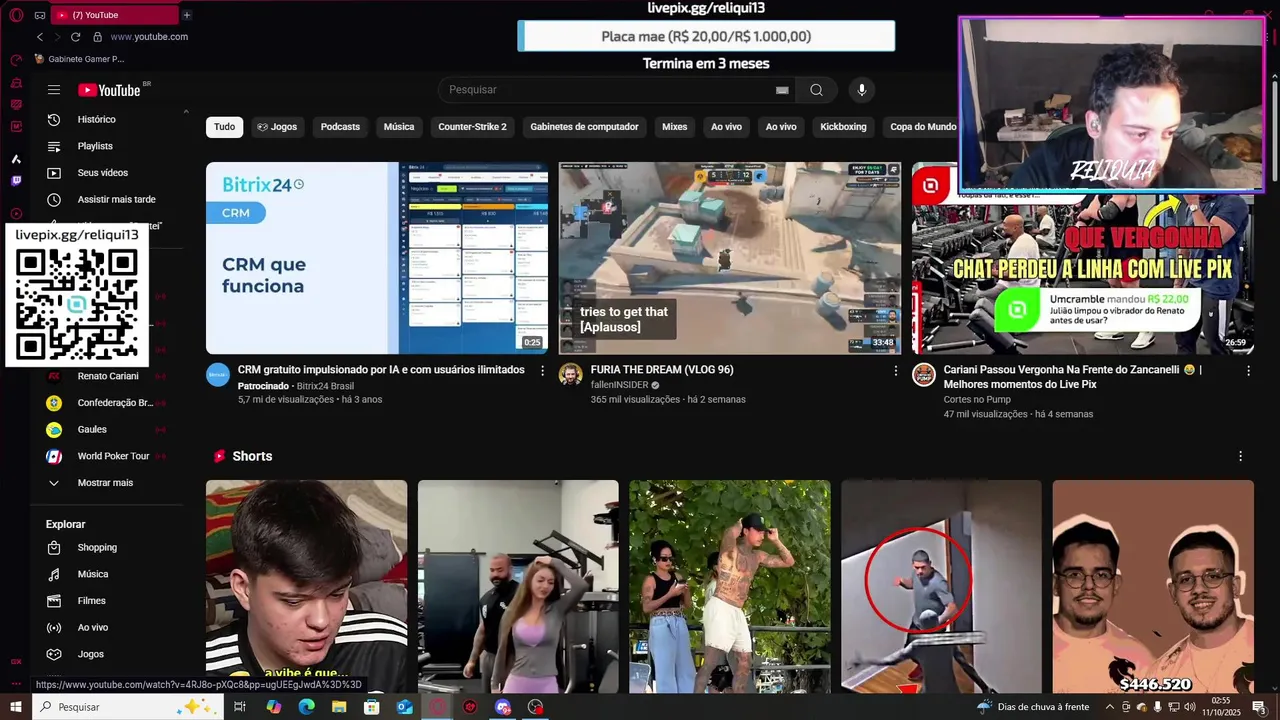This screenshot has width=1280, height=720.
Task: Open the Gabinete Gamer bookmark
Action: 80,59
